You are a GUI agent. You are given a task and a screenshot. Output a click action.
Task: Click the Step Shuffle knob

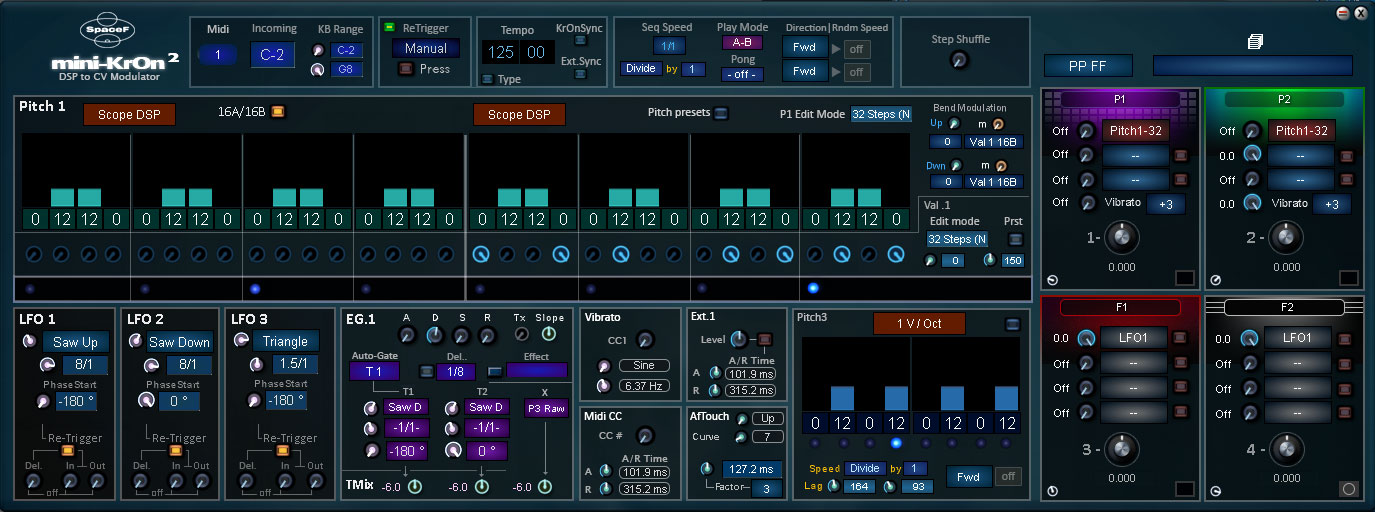coord(959,60)
